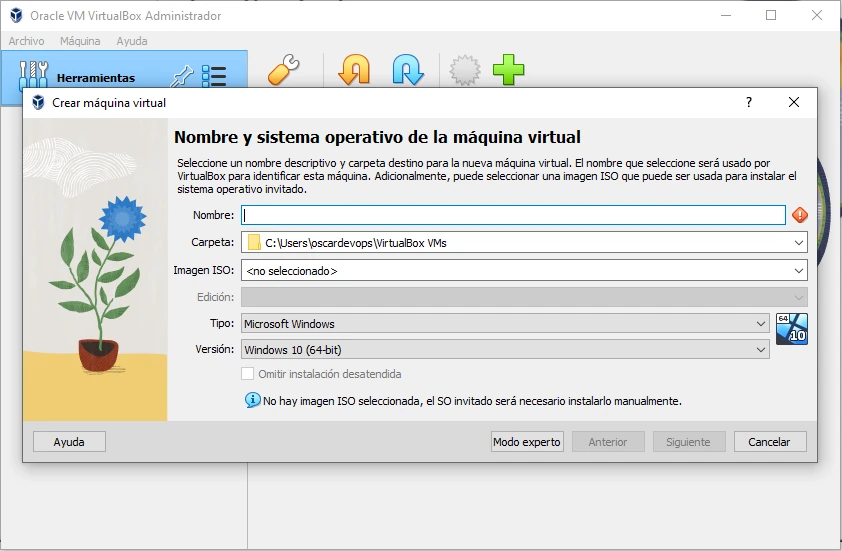Click the grayed New machine starburst icon

(464, 70)
